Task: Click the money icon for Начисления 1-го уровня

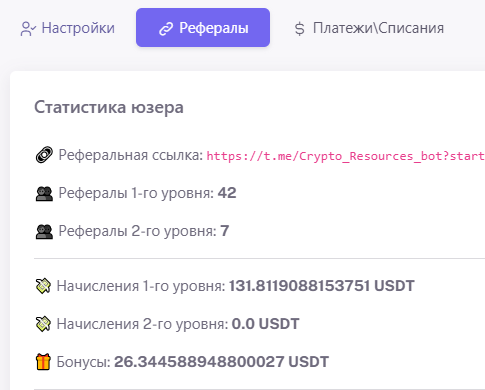Action: click(x=43, y=286)
